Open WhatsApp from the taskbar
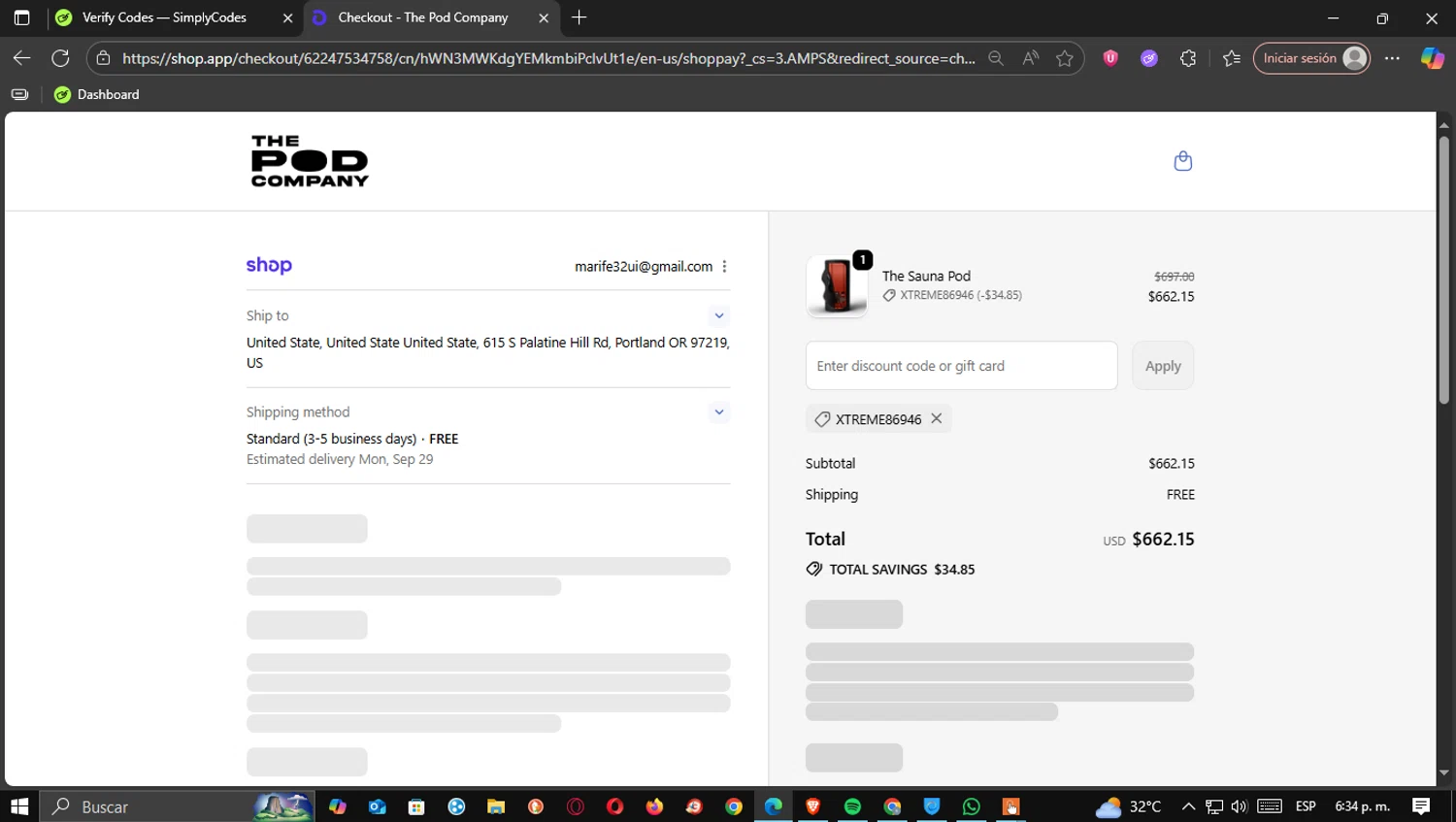The width and height of the screenshot is (1456, 822). [x=972, y=806]
